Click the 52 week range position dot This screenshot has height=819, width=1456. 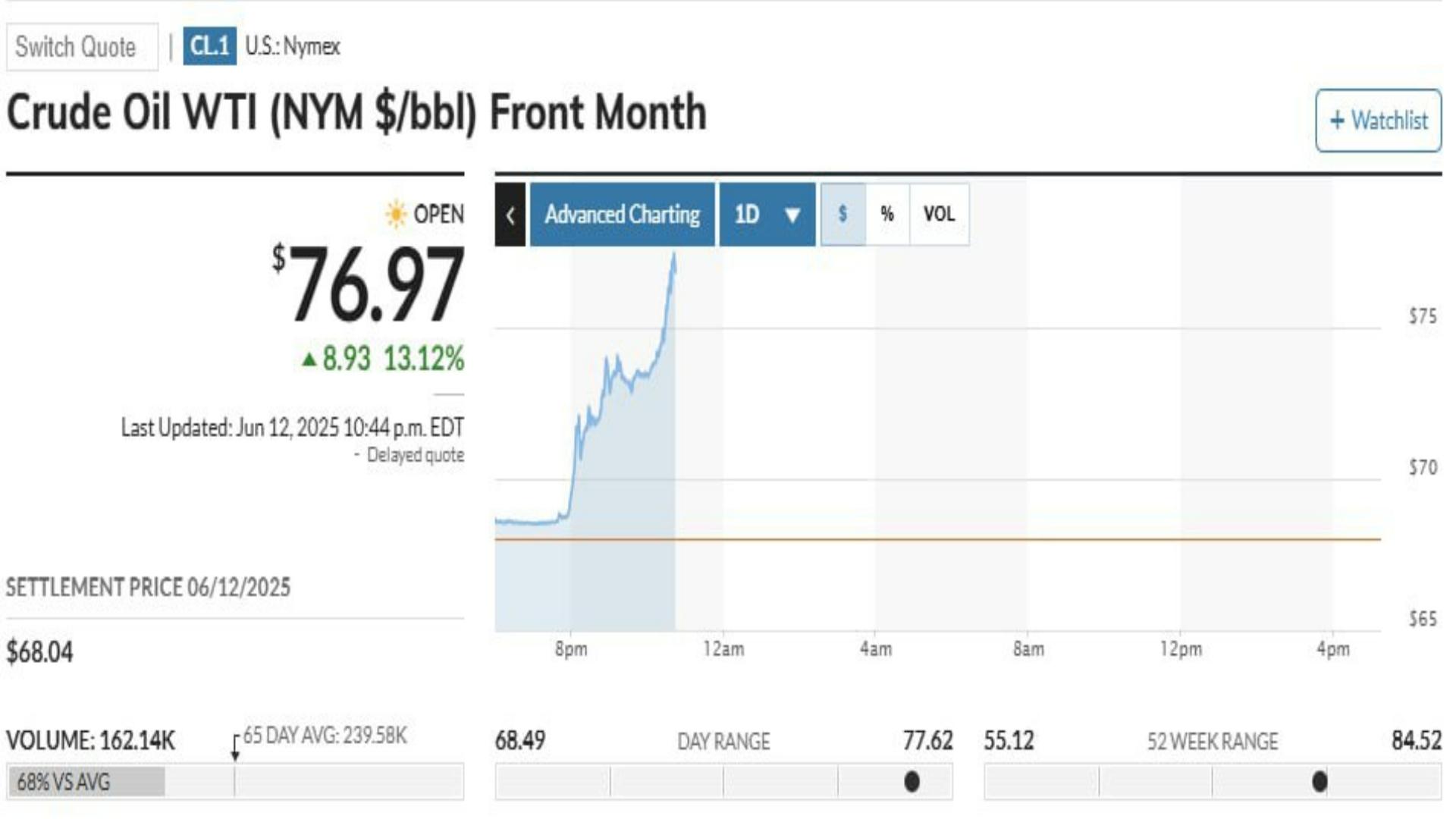coord(1319,781)
